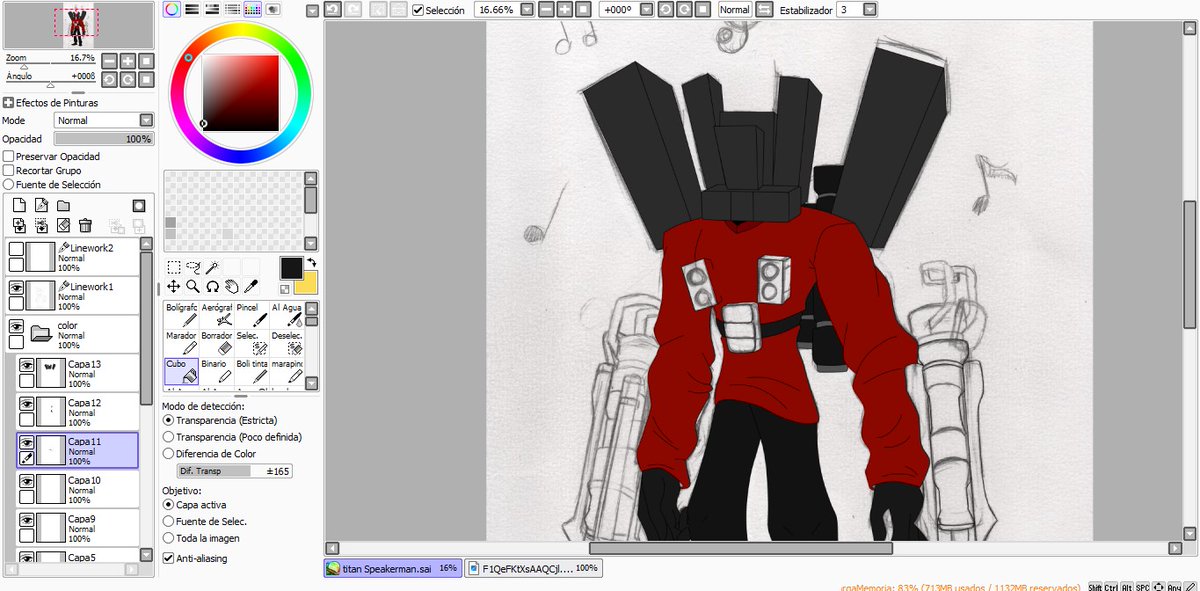The image size is (1200, 591).
Task: Select layer Capa9
Action: pos(78,527)
